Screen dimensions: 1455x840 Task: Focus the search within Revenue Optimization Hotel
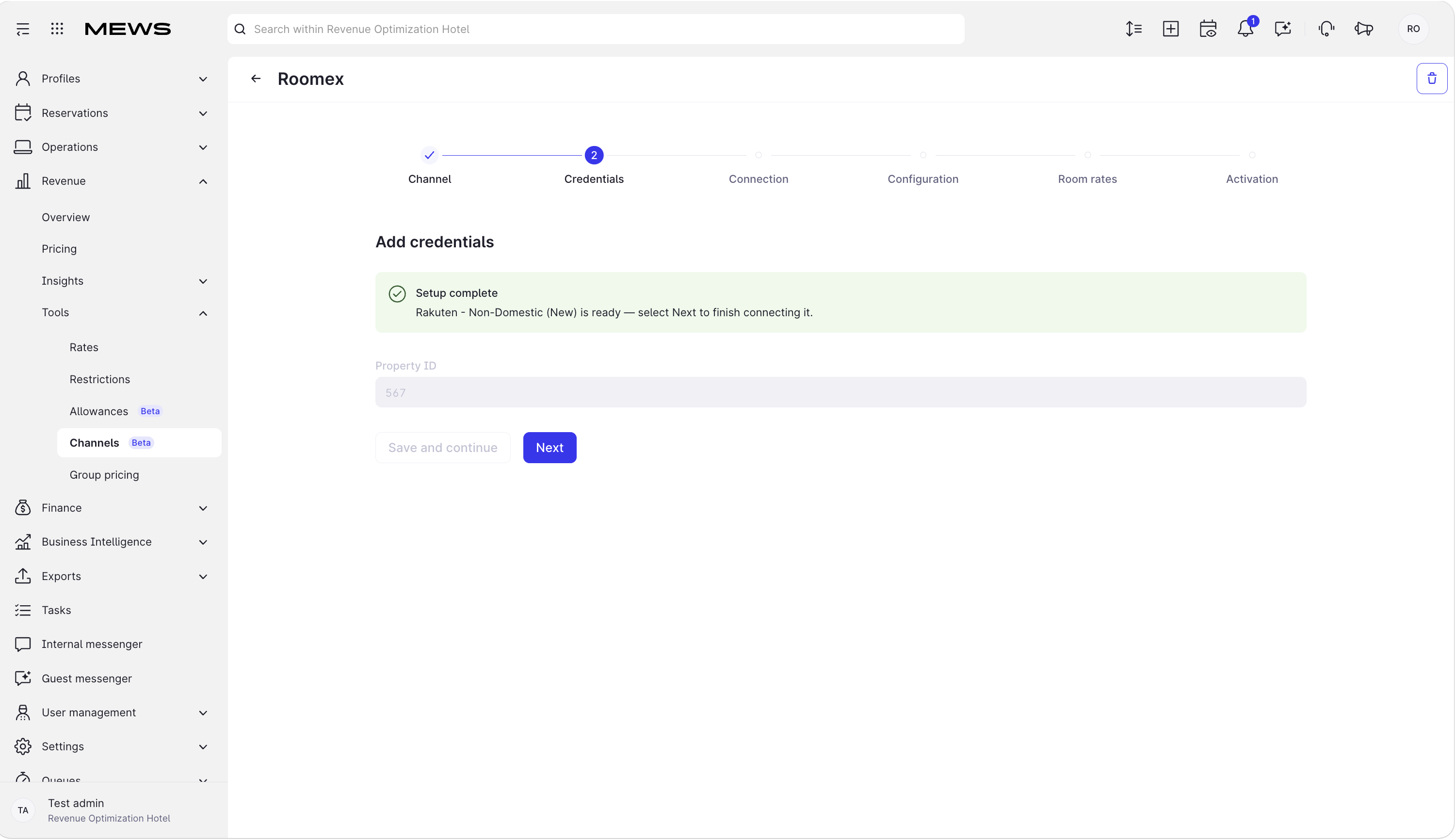point(596,29)
